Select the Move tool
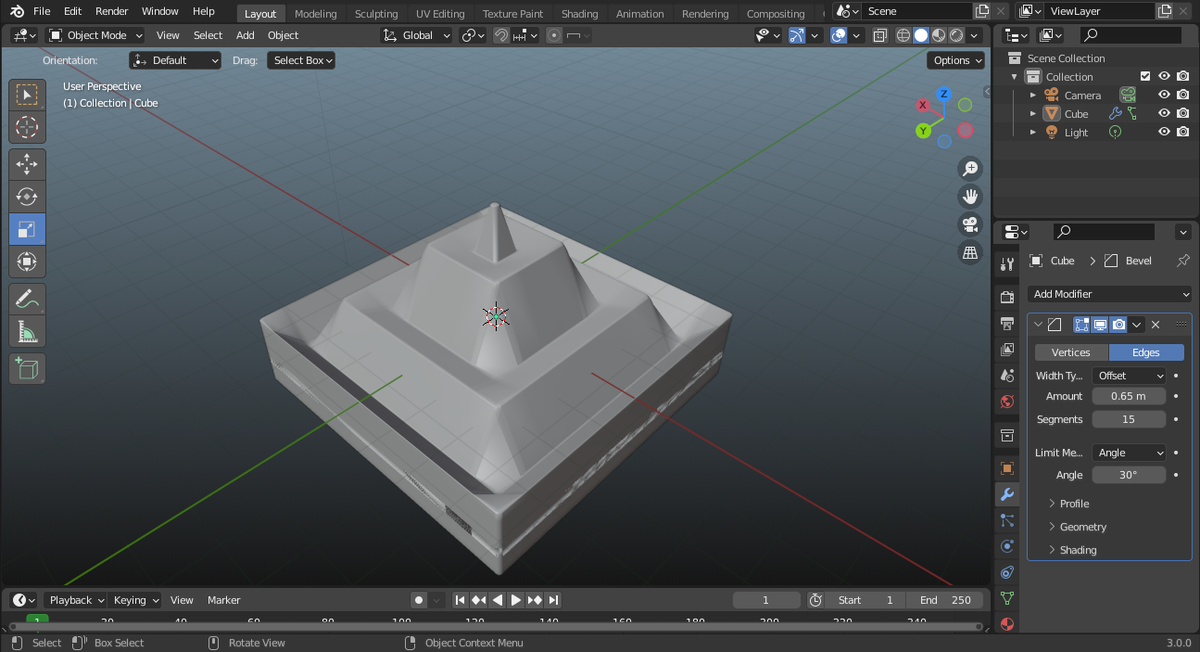This screenshot has width=1200, height=652. pos(27,164)
